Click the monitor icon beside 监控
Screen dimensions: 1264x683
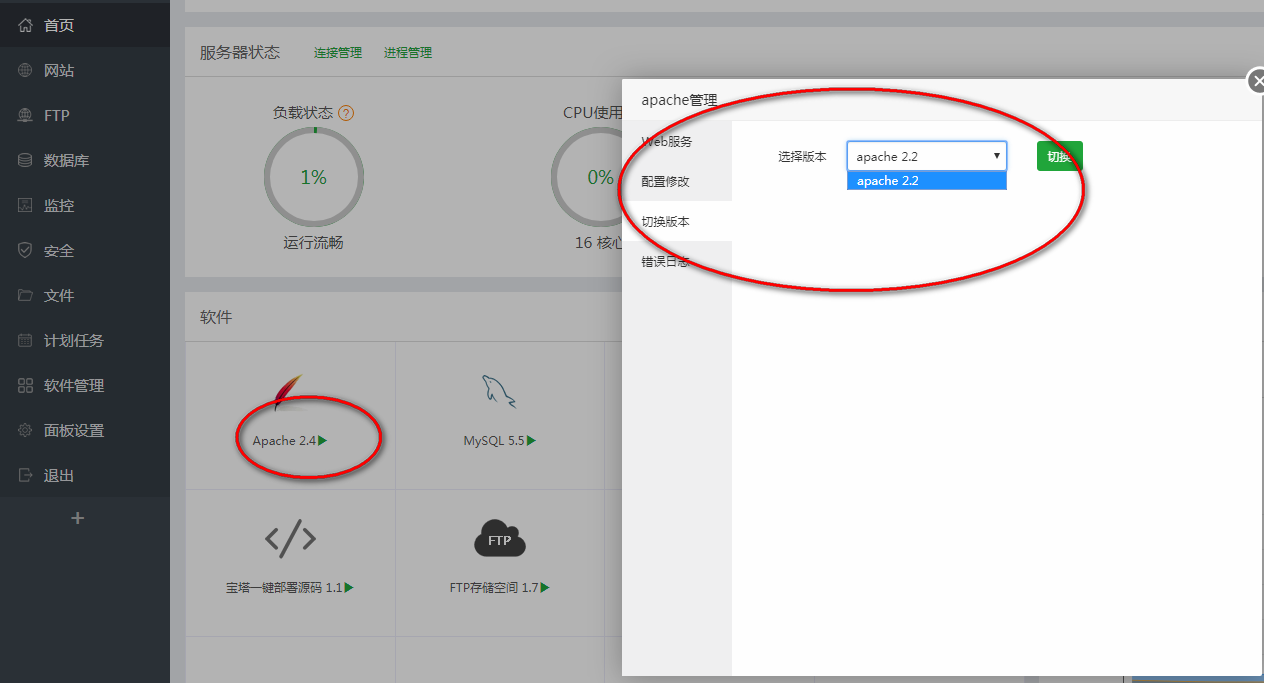26,205
